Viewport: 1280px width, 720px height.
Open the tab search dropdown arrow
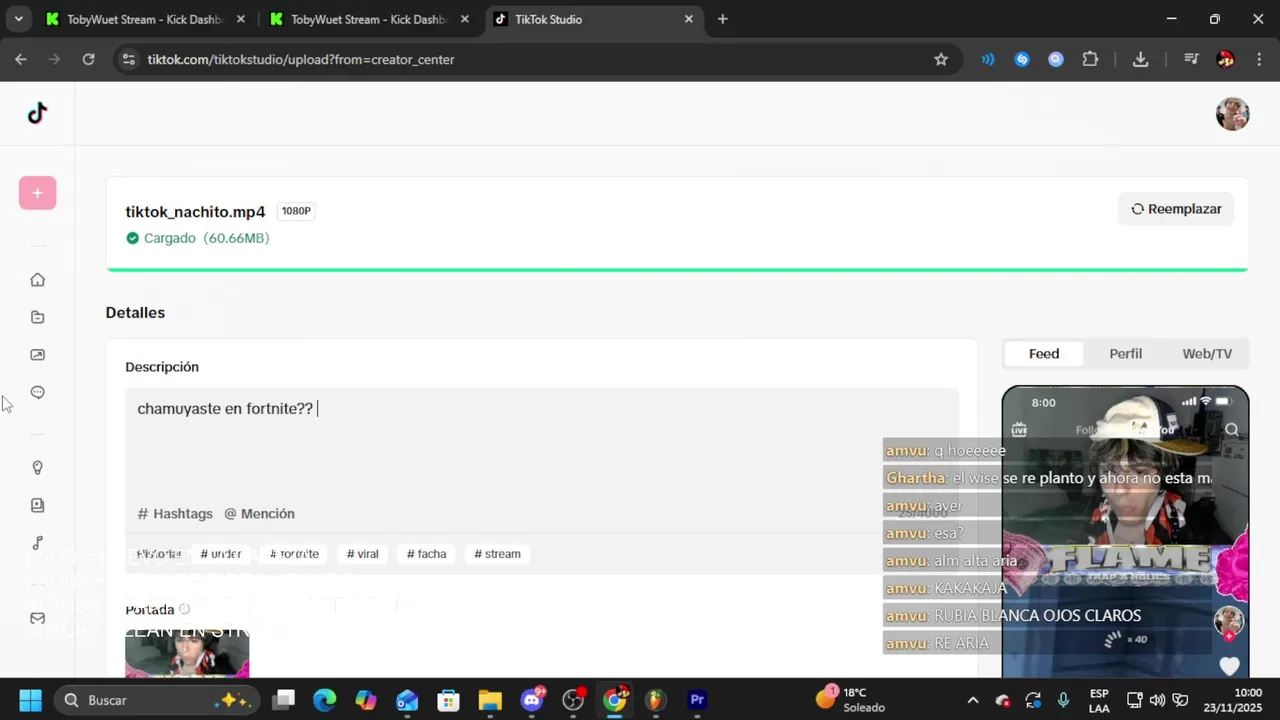point(18,19)
